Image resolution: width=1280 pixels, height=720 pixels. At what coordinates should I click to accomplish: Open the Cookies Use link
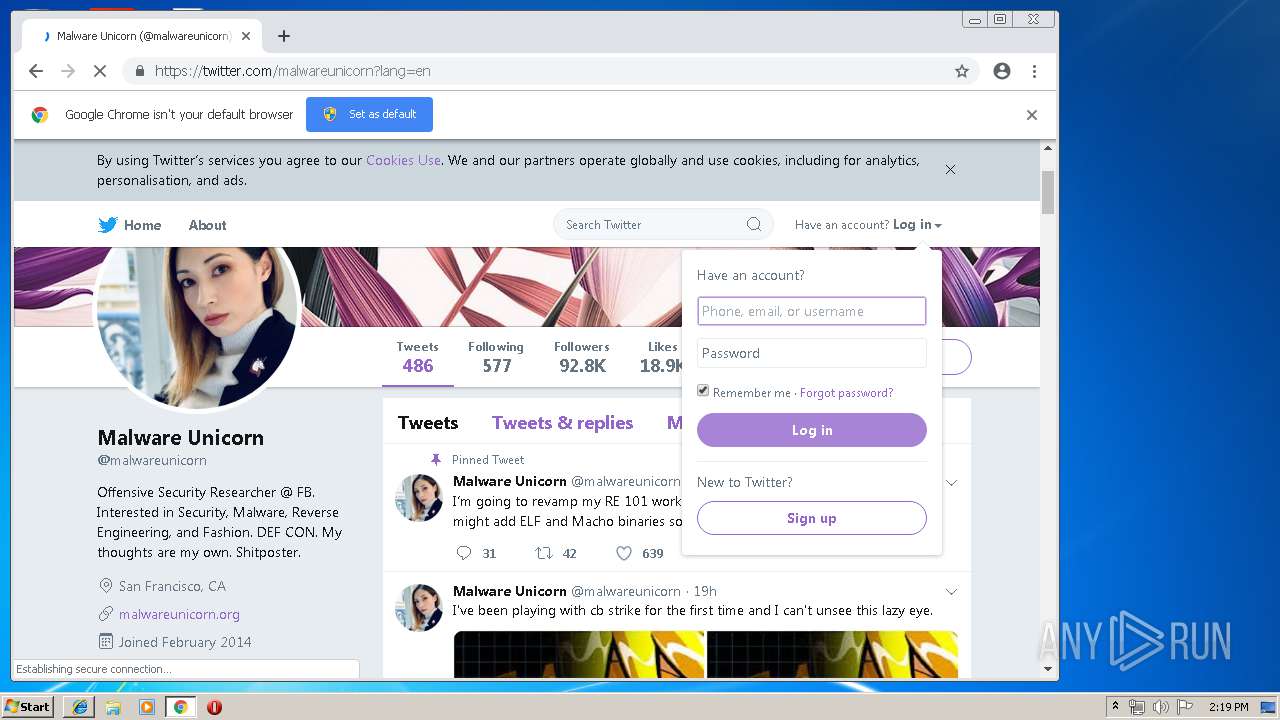point(403,160)
